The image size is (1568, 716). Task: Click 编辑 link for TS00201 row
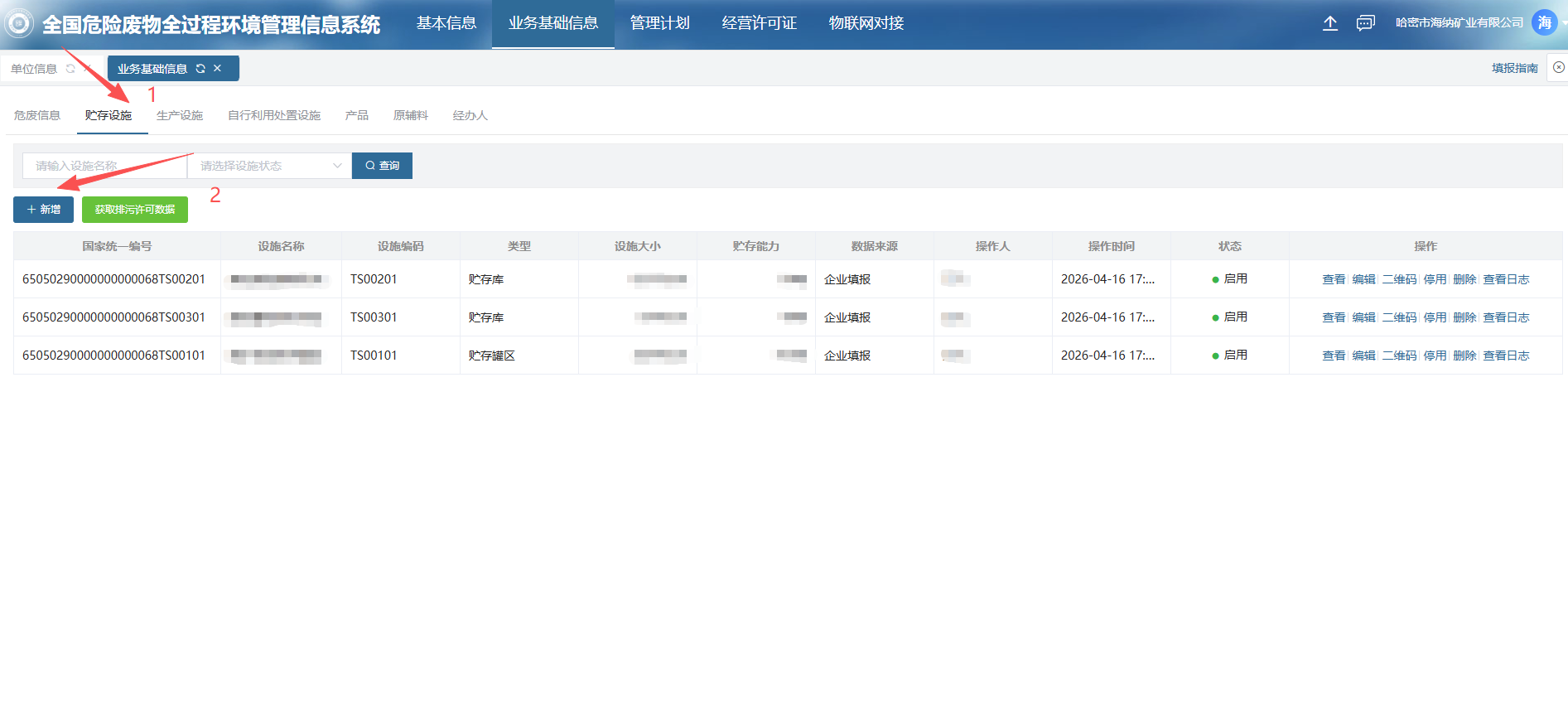coord(1363,279)
